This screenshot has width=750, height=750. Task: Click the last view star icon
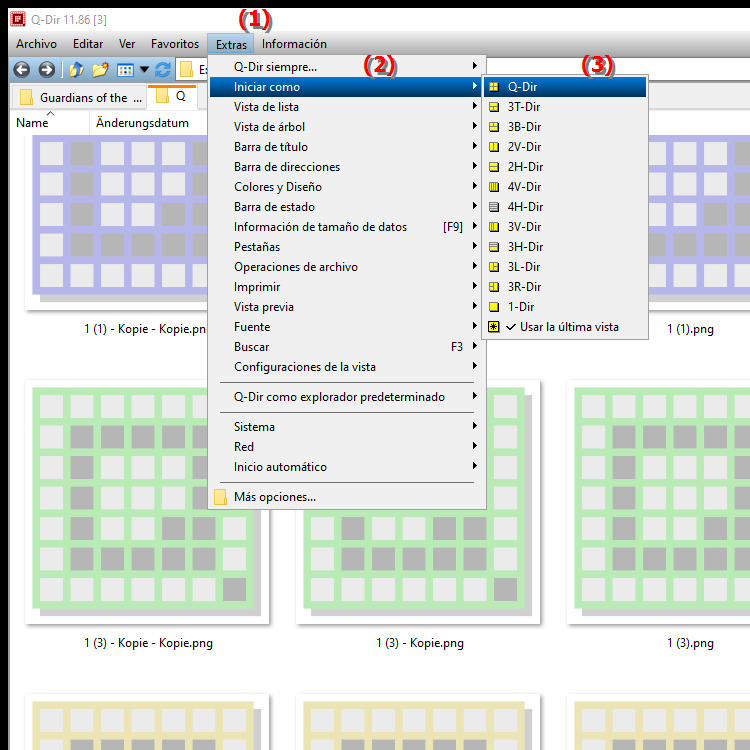[x=494, y=327]
